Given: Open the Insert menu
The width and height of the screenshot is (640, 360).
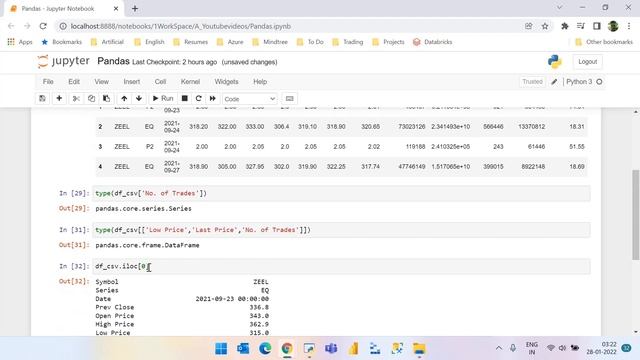Looking at the screenshot, I should click(131, 82).
